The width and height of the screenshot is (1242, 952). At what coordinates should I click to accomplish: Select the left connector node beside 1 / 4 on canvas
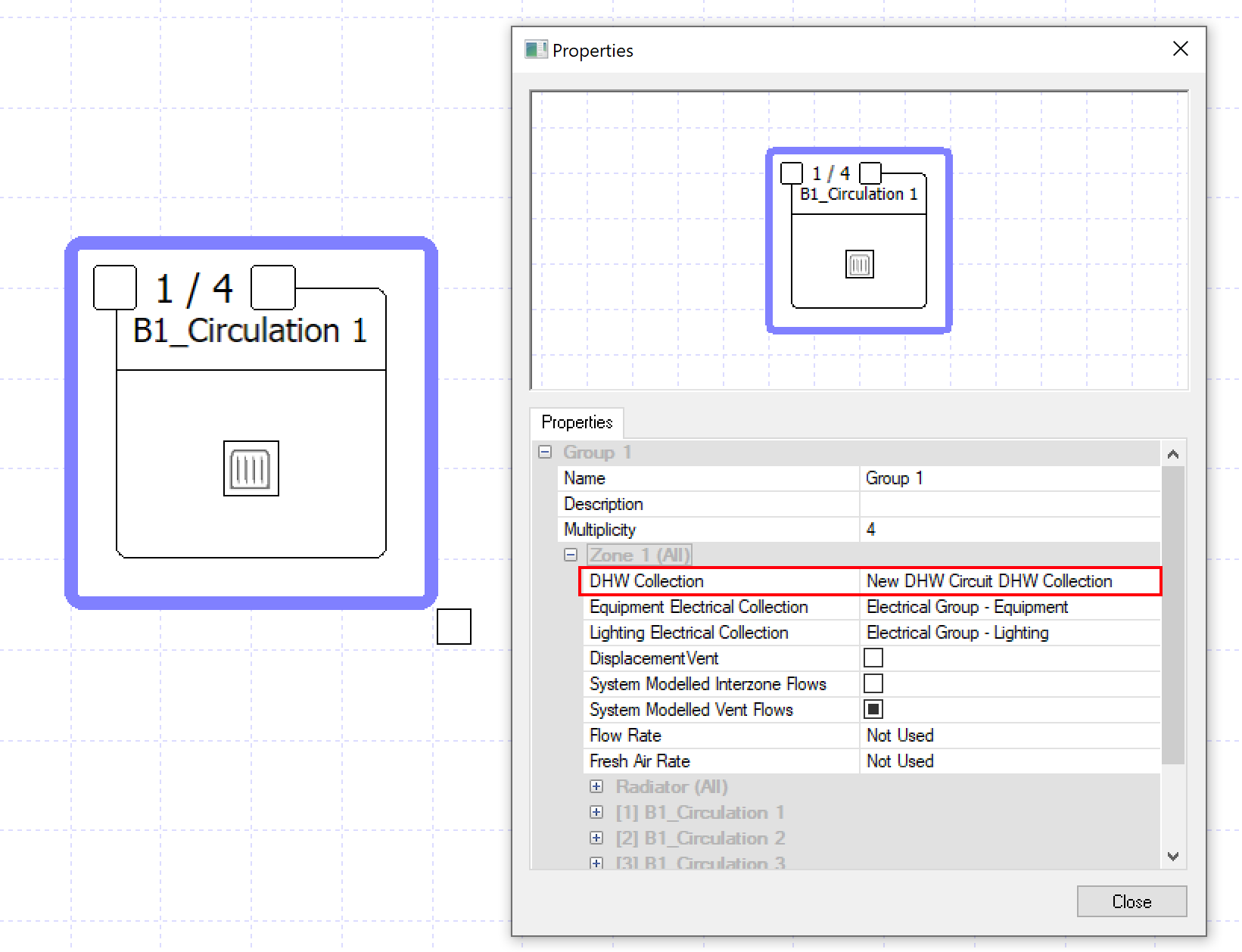coord(115,288)
